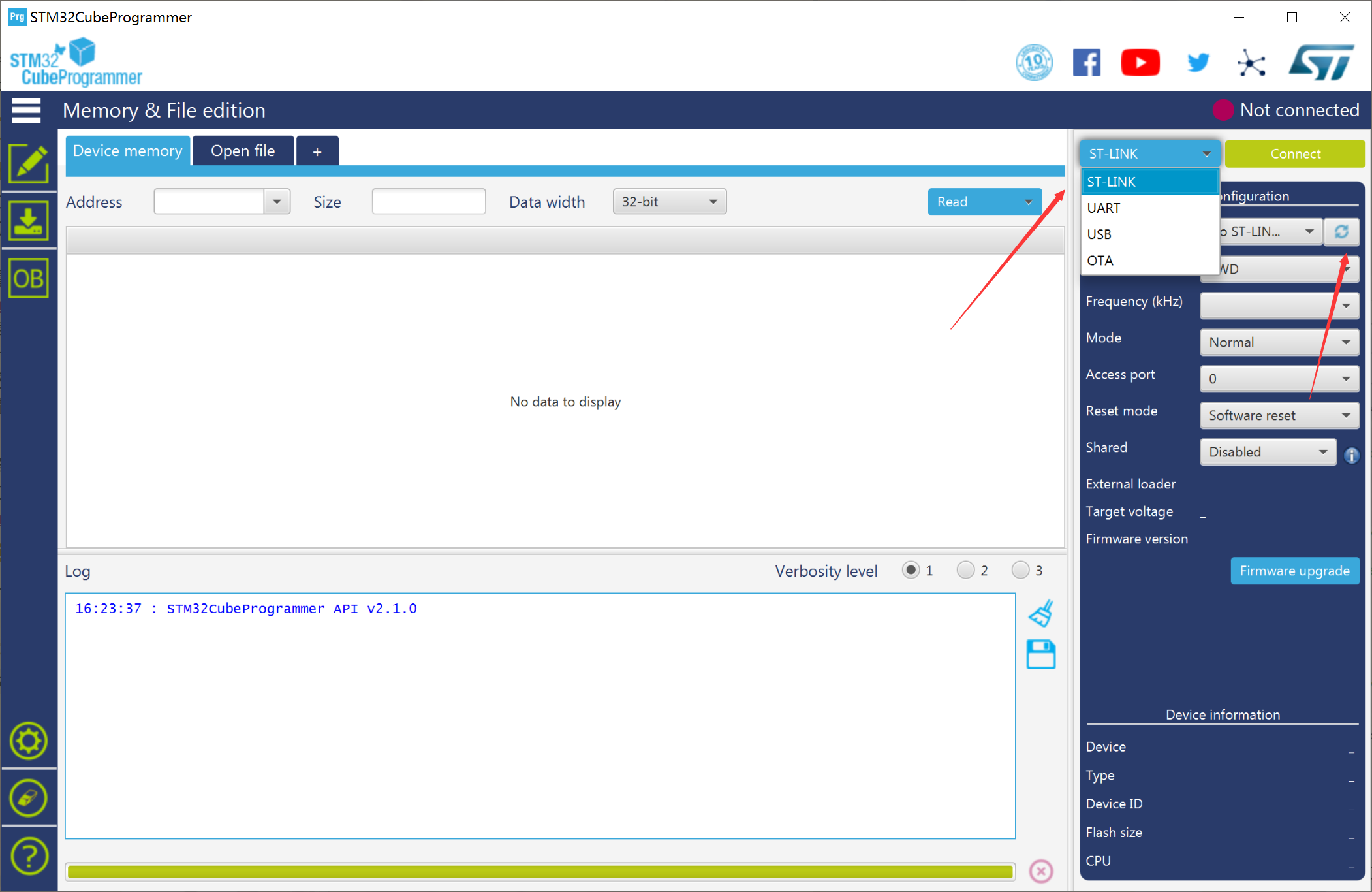This screenshot has height=892, width=1372.
Task: Switch to the Open file tab
Action: tap(243, 151)
